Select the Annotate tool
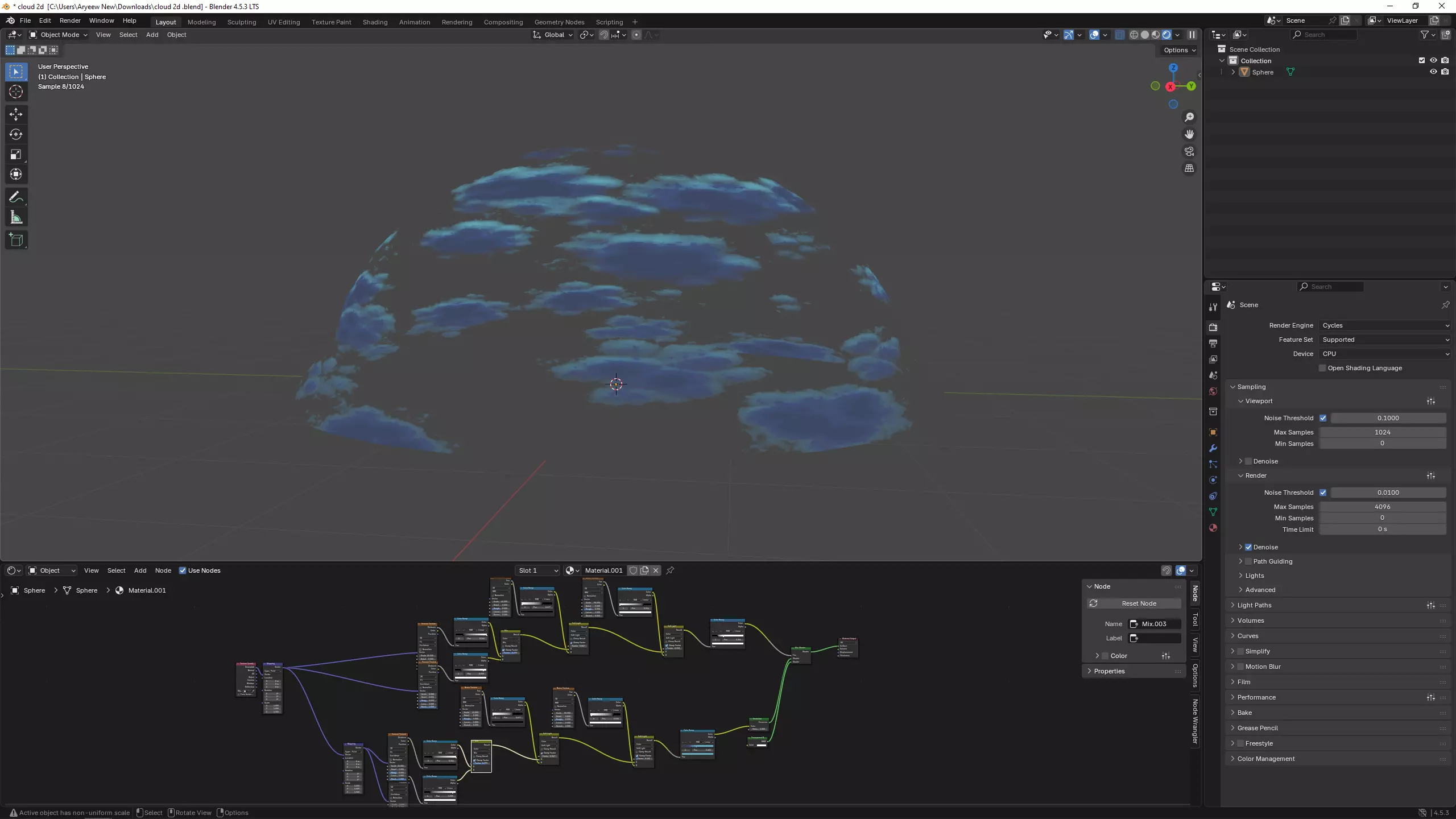The width and height of the screenshot is (1456, 819). pos(16,197)
